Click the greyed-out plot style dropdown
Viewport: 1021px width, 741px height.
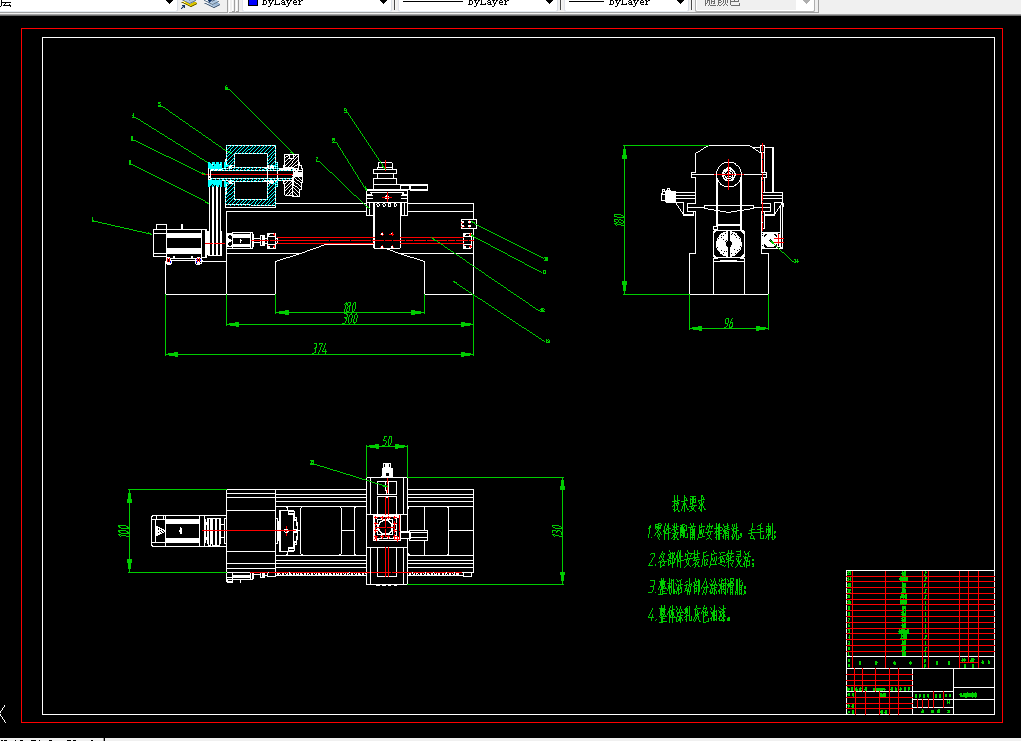[x=755, y=3]
